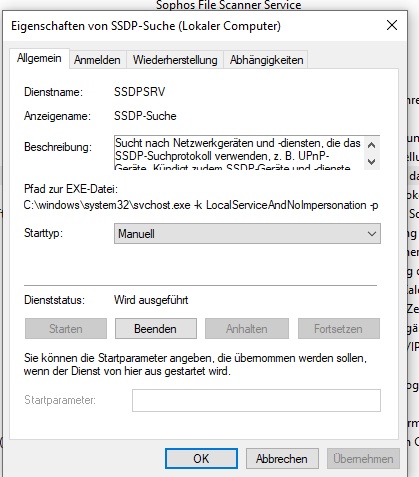
Task: Click the Startparameter input field
Action: pyautogui.click(x=256, y=400)
